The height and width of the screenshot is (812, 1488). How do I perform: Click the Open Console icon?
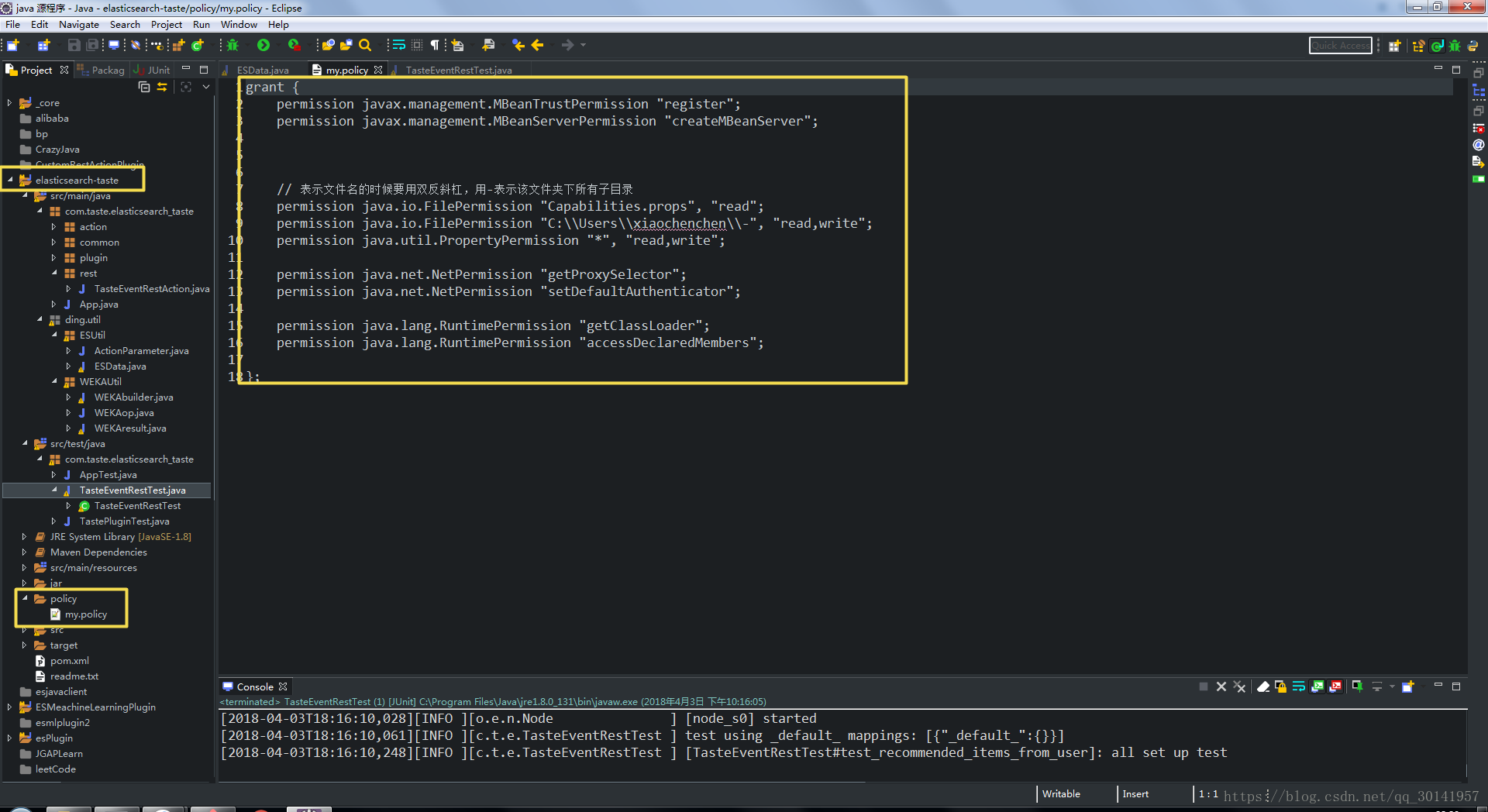[x=1408, y=686]
